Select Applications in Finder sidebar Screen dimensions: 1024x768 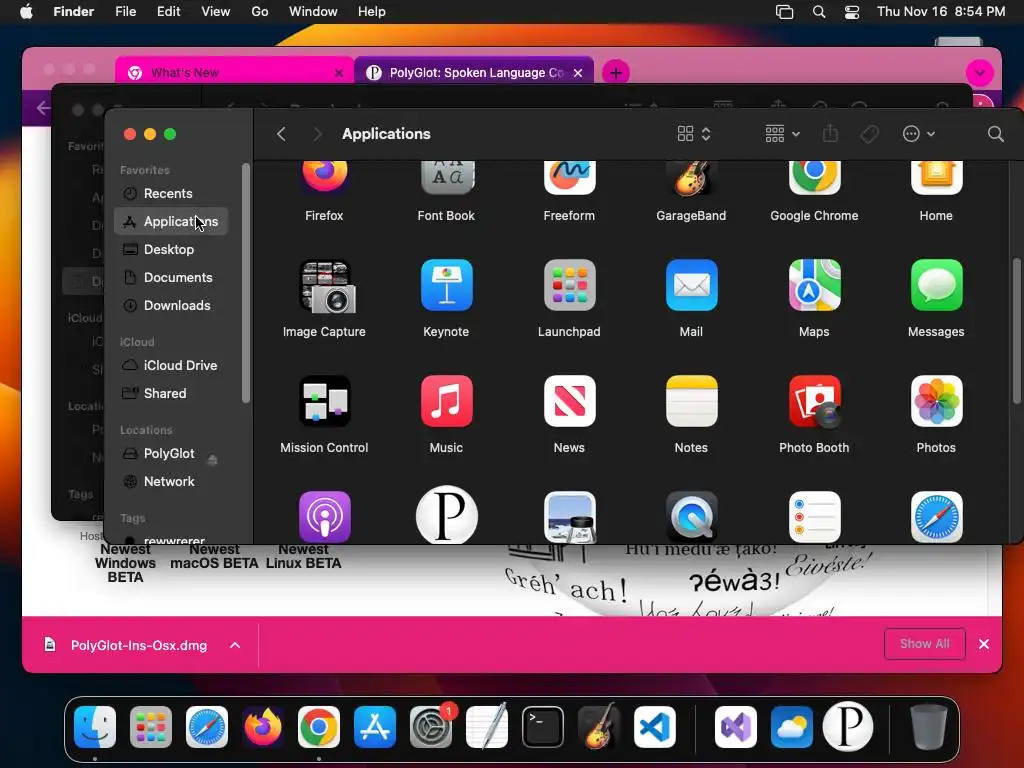coord(171,221)
